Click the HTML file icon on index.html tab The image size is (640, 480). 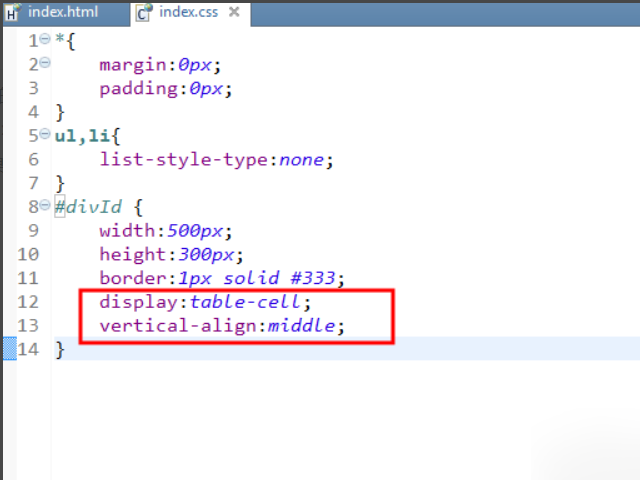13,12
